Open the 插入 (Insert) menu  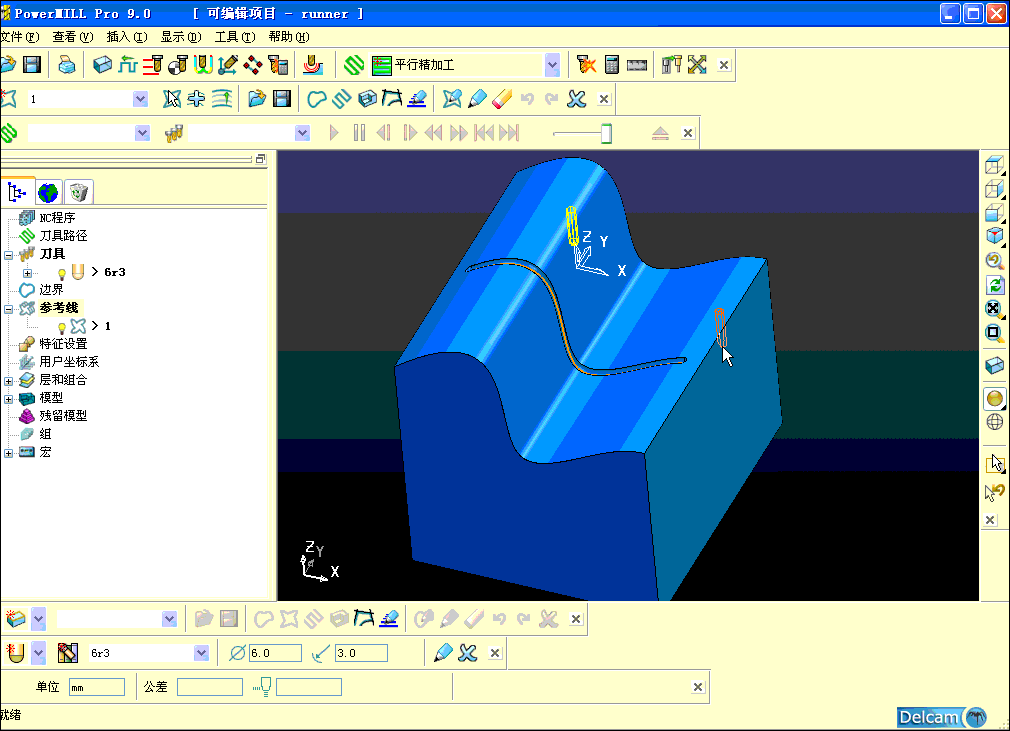click(127, 37)
